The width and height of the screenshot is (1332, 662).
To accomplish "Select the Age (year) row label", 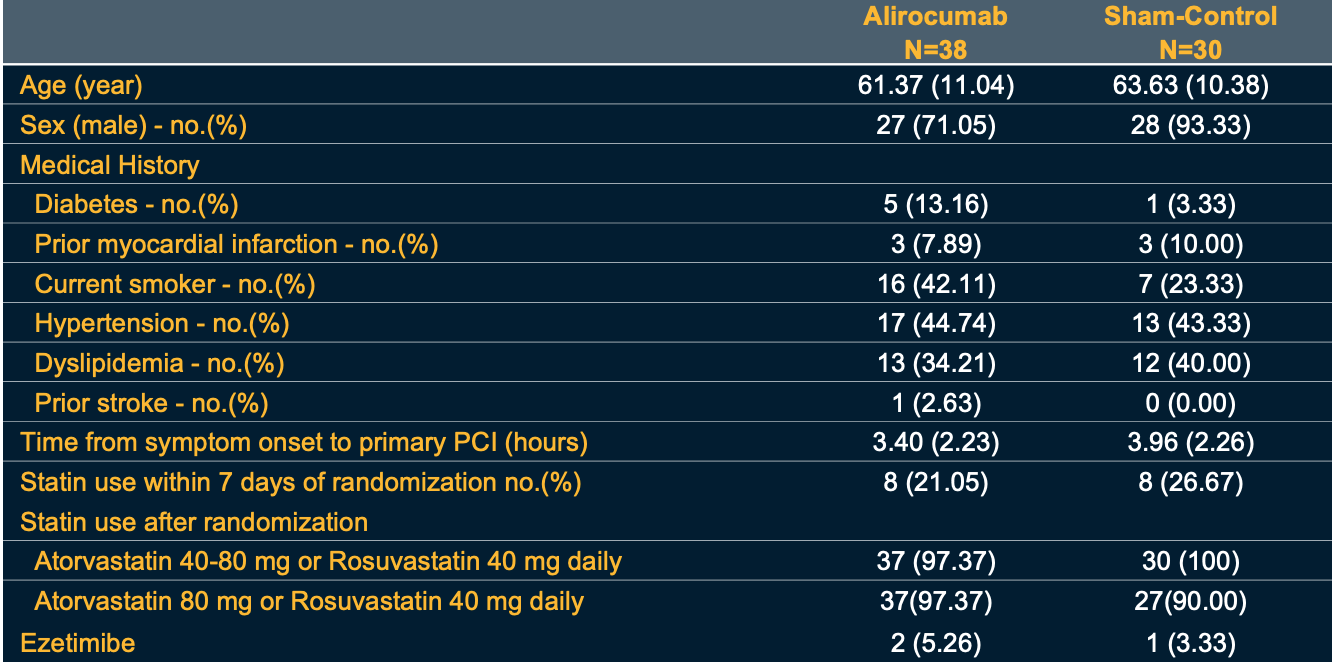I will pyautogui.click(x=81, y=86).
